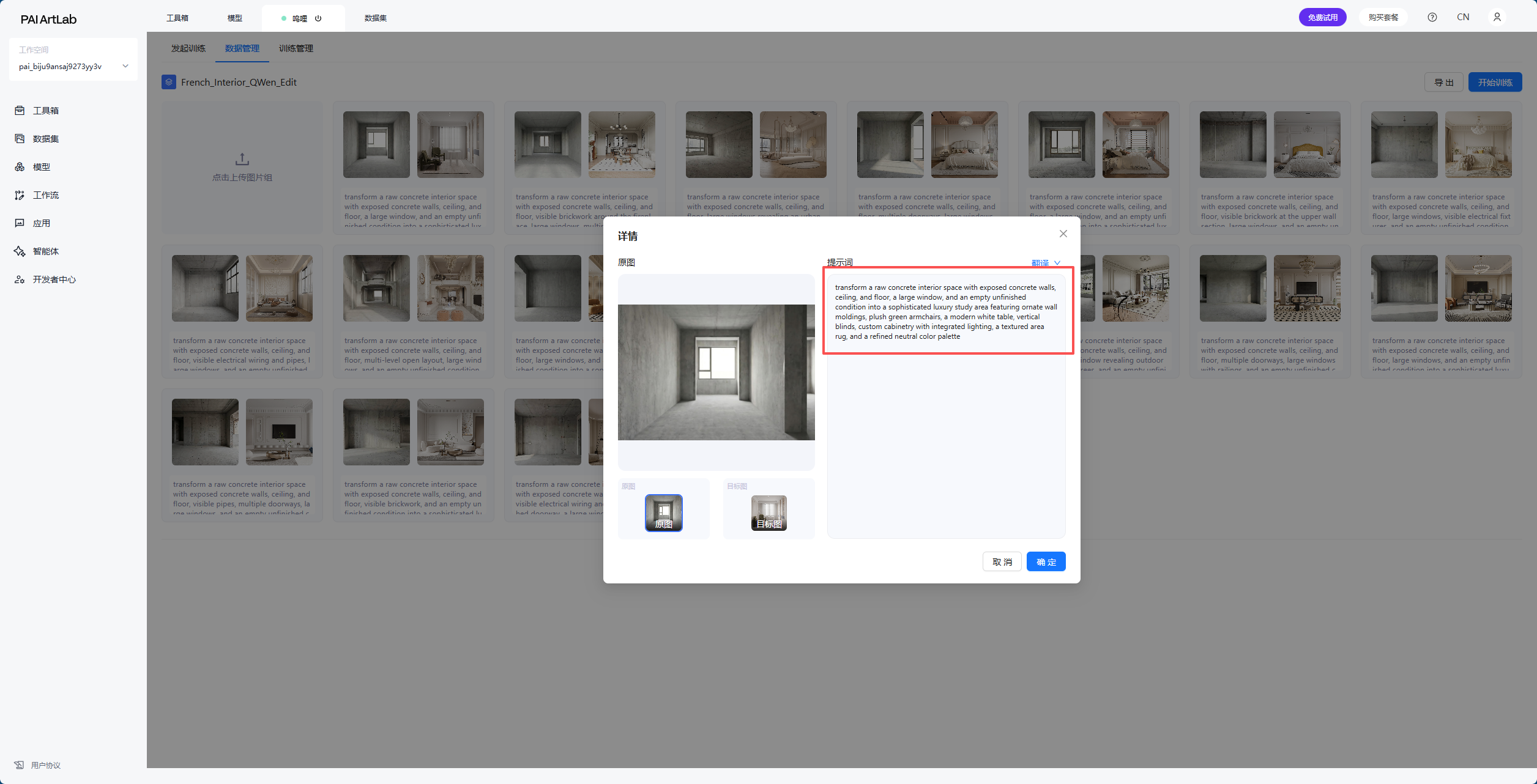
Task: Switch language via CN selector
Action: click(x=1463, y=17)
